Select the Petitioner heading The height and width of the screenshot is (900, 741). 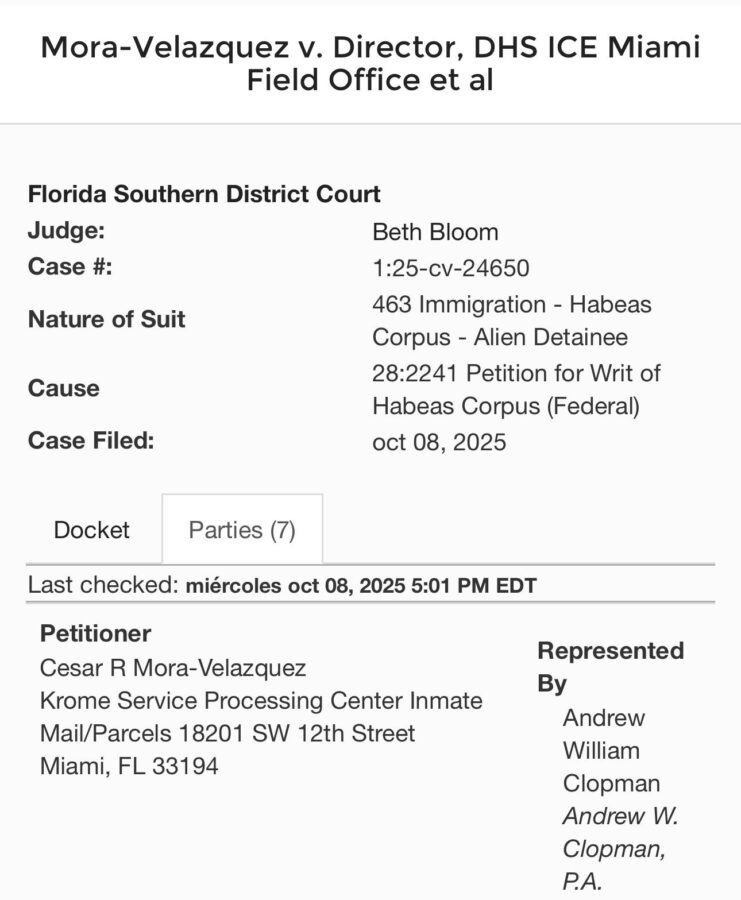[x=96, y=633]
